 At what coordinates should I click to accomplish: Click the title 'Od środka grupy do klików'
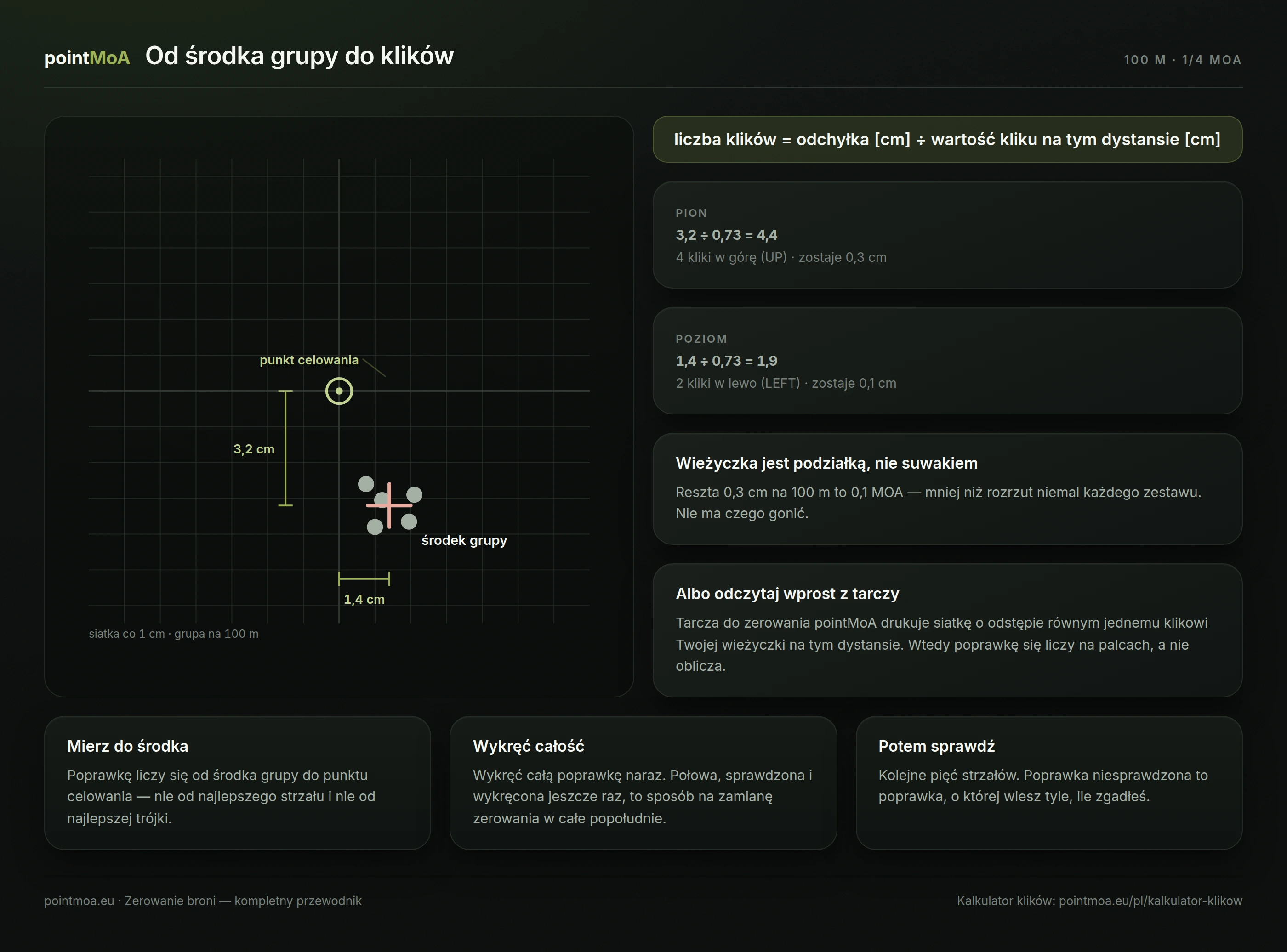click(x=300, y=56)
